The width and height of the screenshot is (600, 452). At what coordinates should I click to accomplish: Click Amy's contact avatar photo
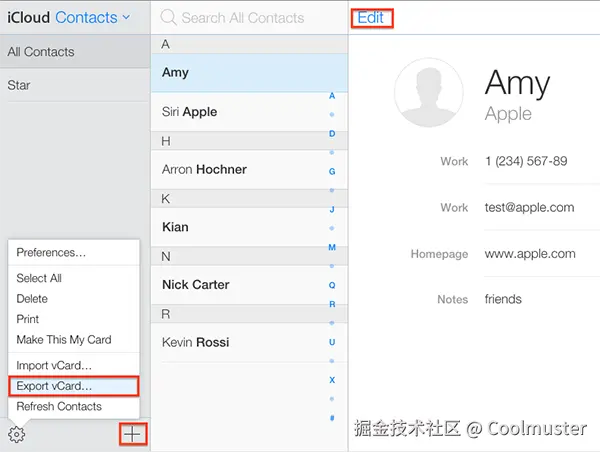click(429, 93)
